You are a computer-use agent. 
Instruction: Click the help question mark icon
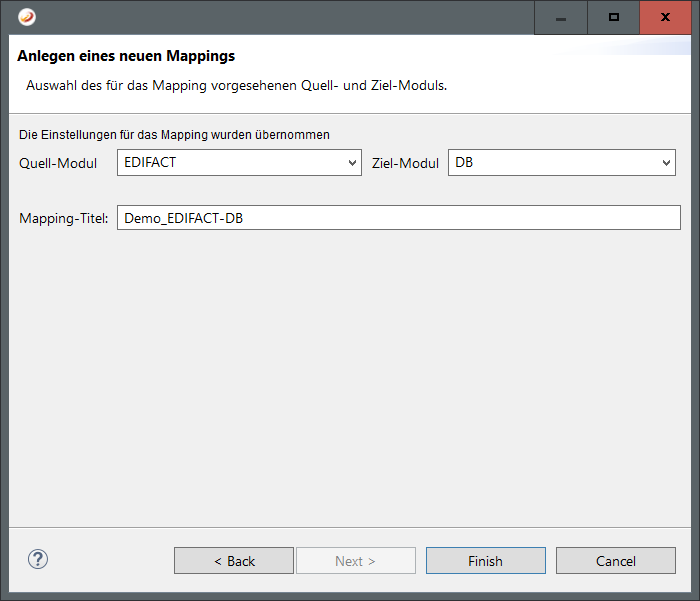click(x=38, y=560)
